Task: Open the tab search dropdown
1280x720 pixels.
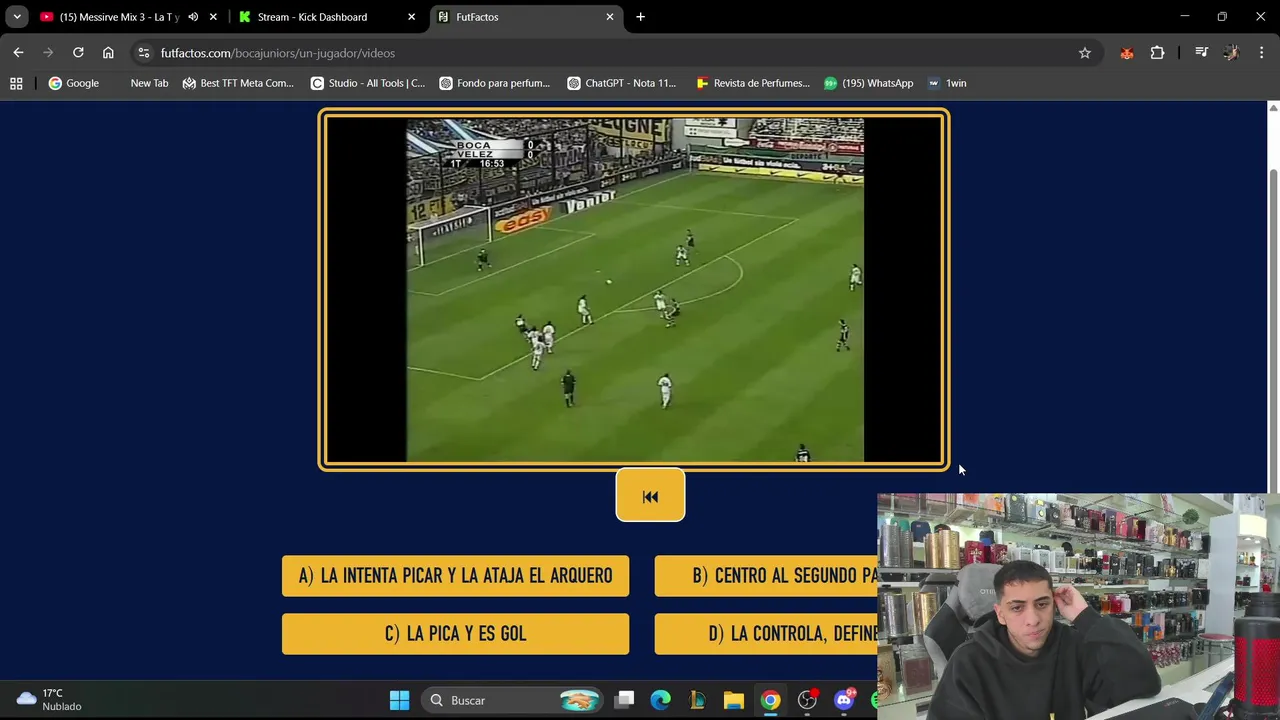Action: pyautogui.click(x=17, y=17)
